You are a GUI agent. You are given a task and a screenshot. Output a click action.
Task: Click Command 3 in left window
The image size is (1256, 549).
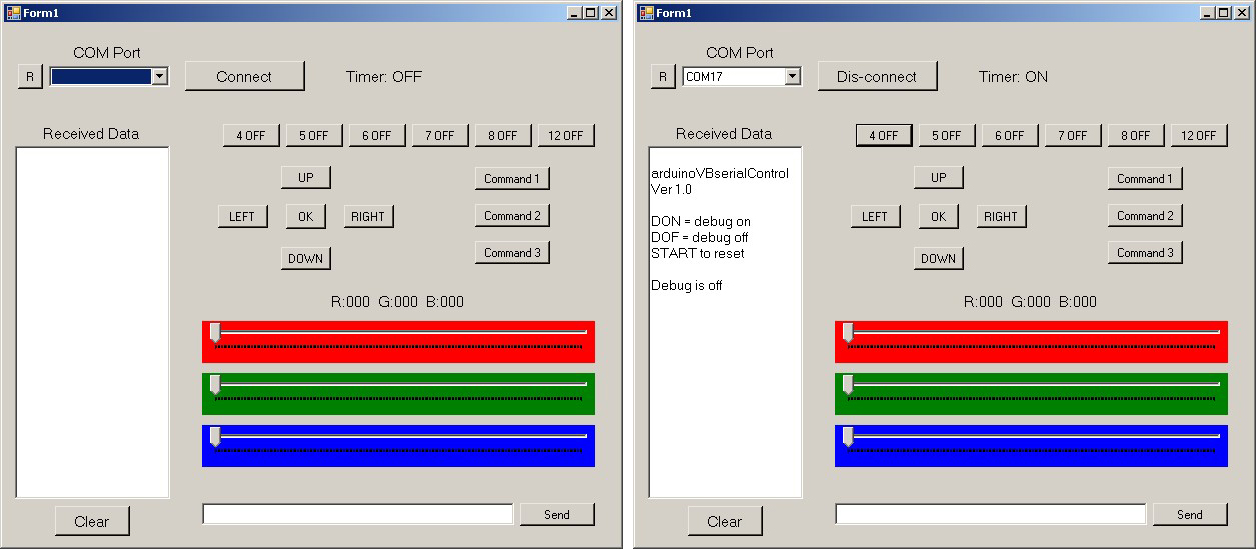(x=512, y=252)
